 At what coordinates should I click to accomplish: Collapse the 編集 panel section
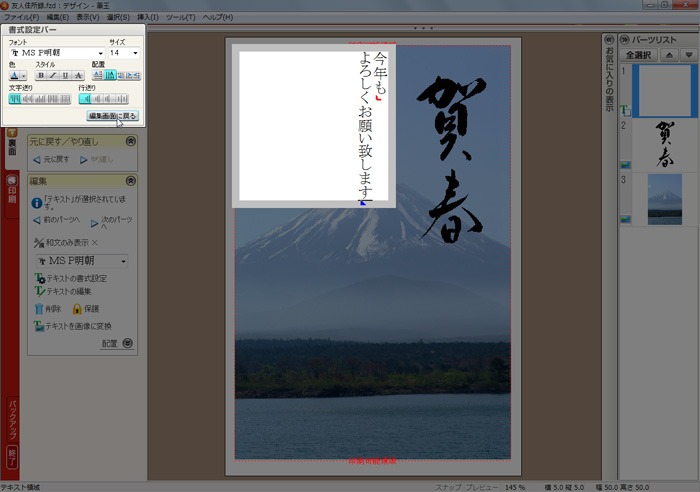tap(130, 181)
